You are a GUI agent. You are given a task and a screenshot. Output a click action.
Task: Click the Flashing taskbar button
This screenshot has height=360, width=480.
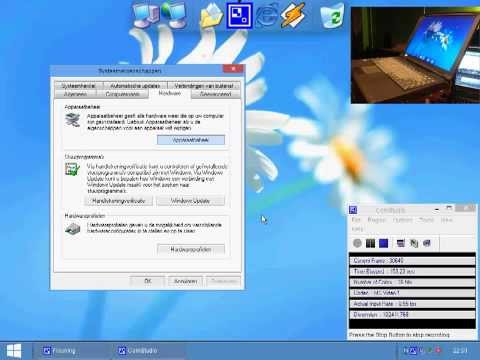click(x=72, y=351)
